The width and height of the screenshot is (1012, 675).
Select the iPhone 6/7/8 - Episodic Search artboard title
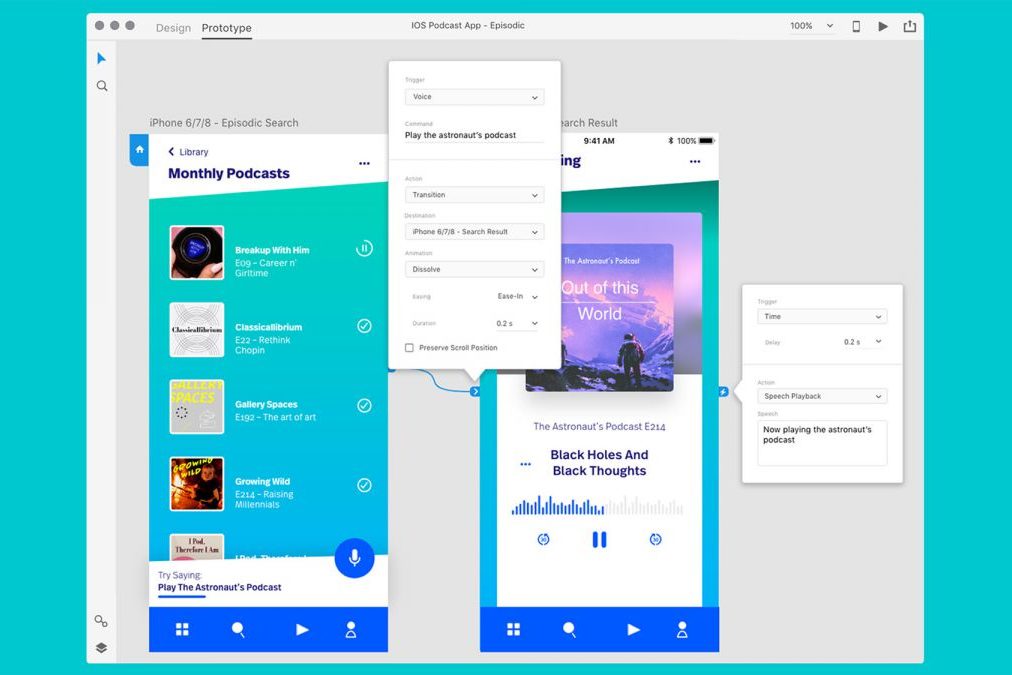[x=224, y=123]
